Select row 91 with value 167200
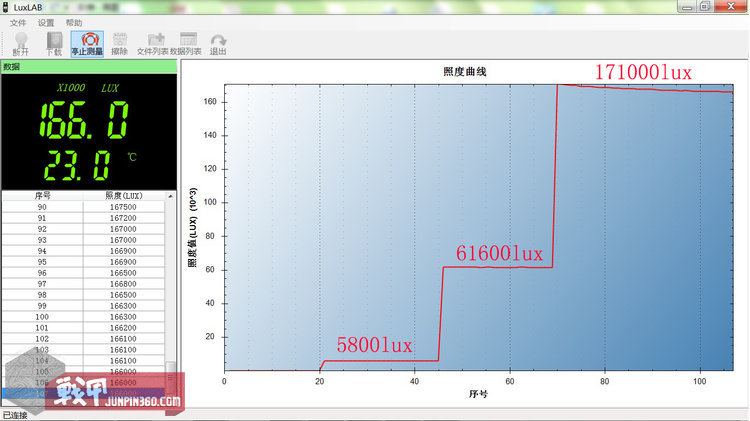 click(83, 218)
